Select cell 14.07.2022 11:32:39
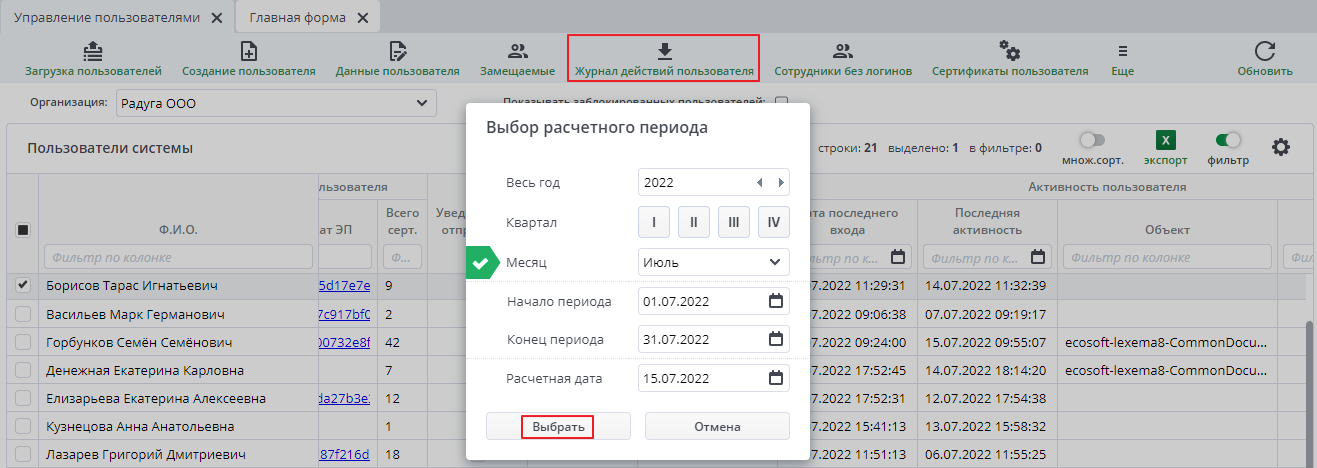Image resolution: width=1317 pixels, height=468 pixels. click(987, 286)
